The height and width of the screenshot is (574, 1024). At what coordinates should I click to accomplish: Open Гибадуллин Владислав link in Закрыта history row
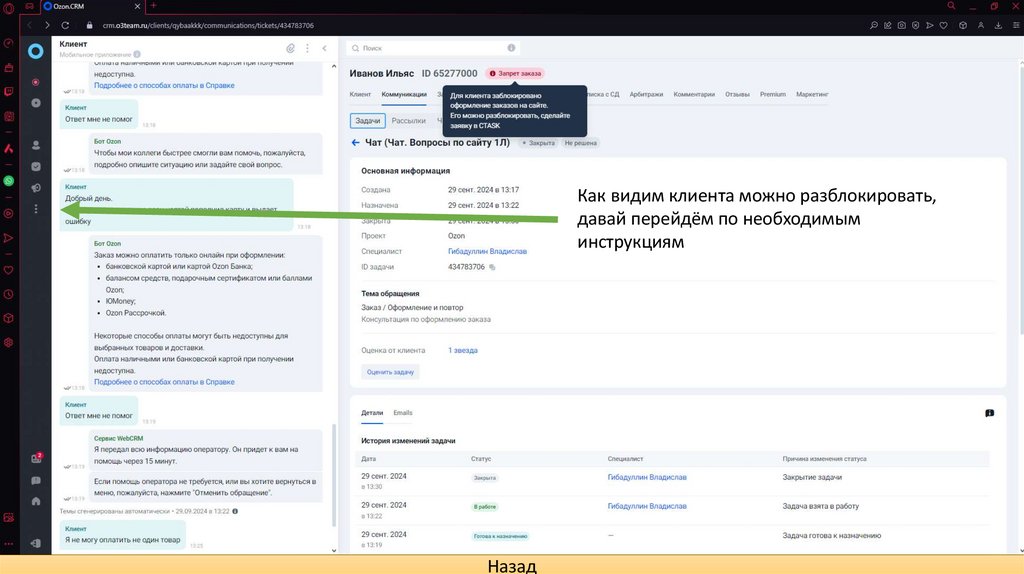(x=647, y=477)
